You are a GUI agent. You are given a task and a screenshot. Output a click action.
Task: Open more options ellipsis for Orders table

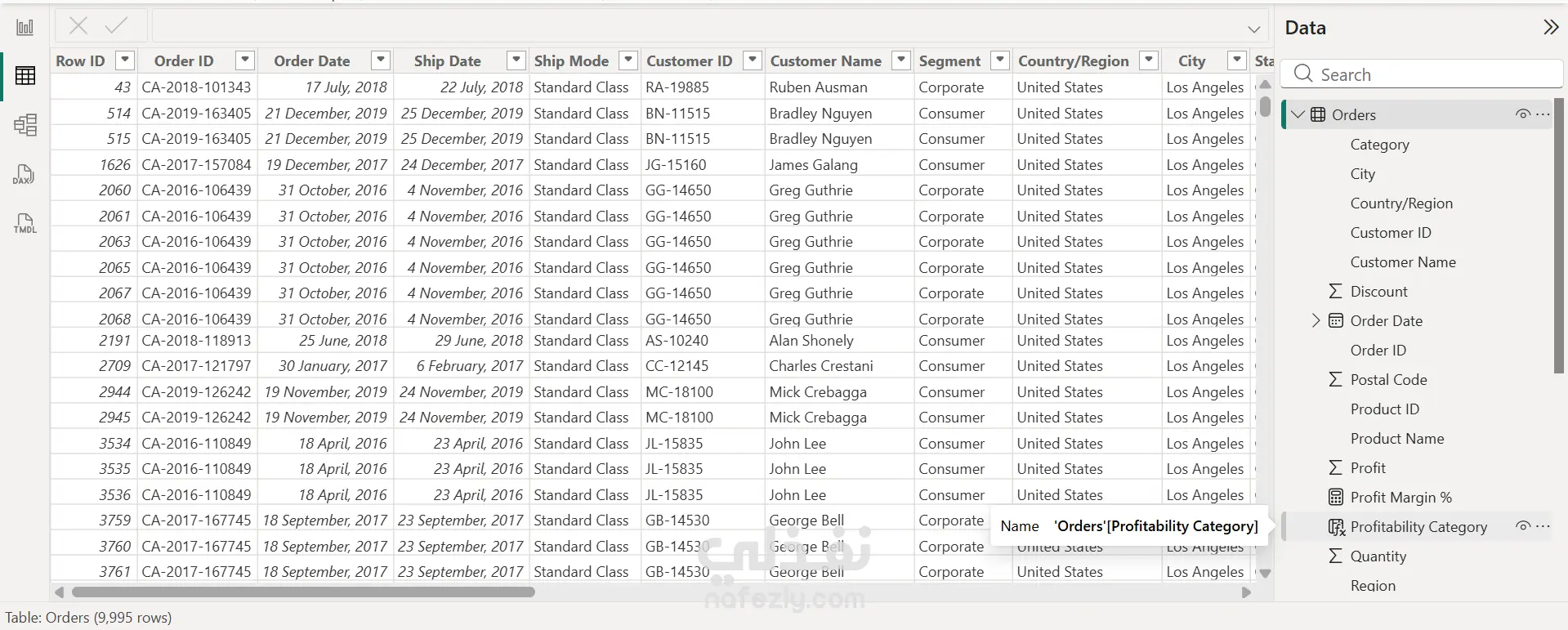coord(1543,114)
